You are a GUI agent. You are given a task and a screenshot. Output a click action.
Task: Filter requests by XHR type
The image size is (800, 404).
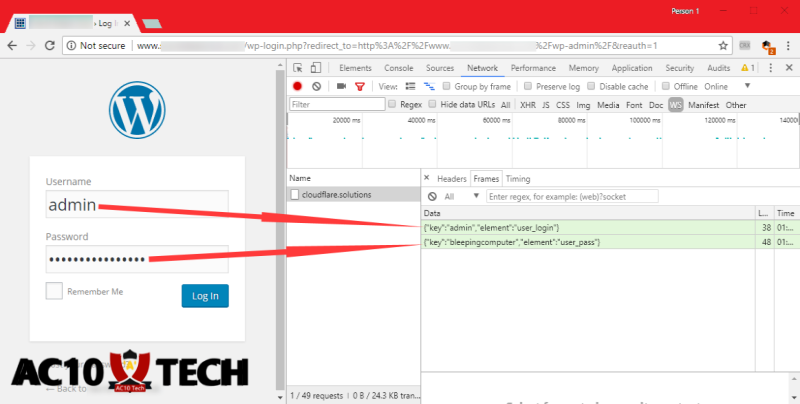(x=528, y=105)
